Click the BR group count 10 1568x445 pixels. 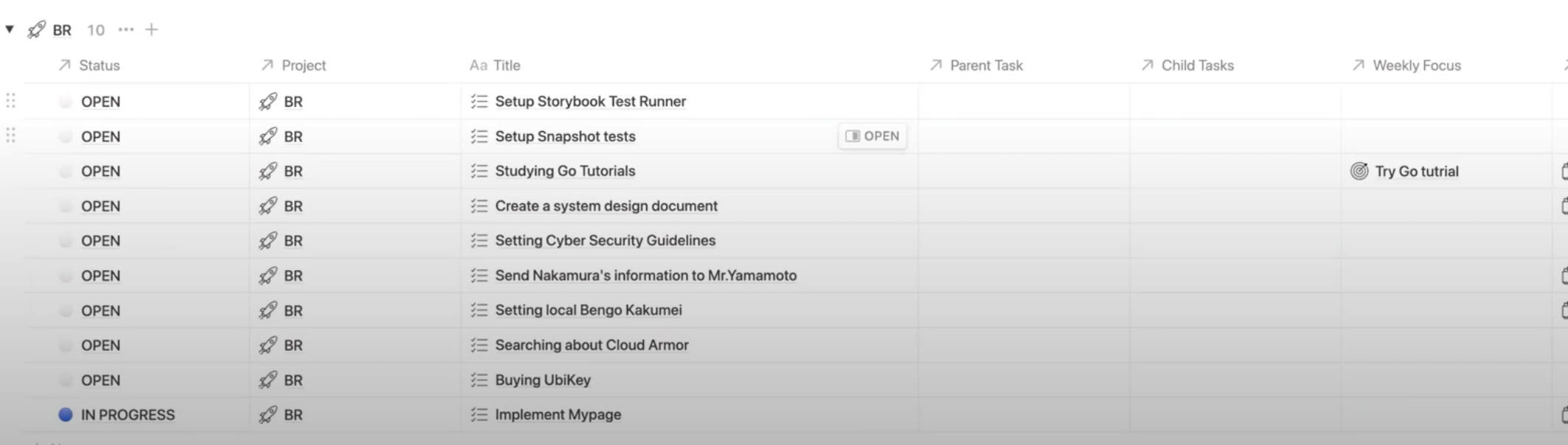click(x=96, y=30)
